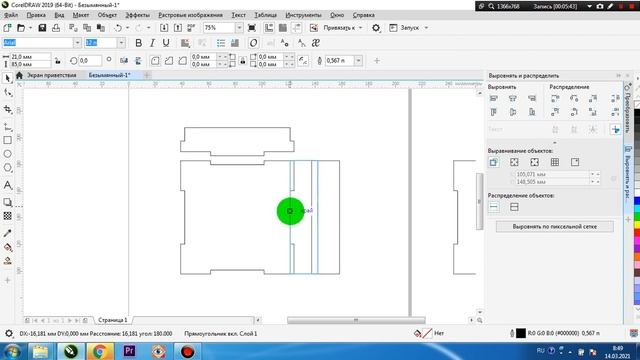Open the Эффекты menu

point(138,15)
